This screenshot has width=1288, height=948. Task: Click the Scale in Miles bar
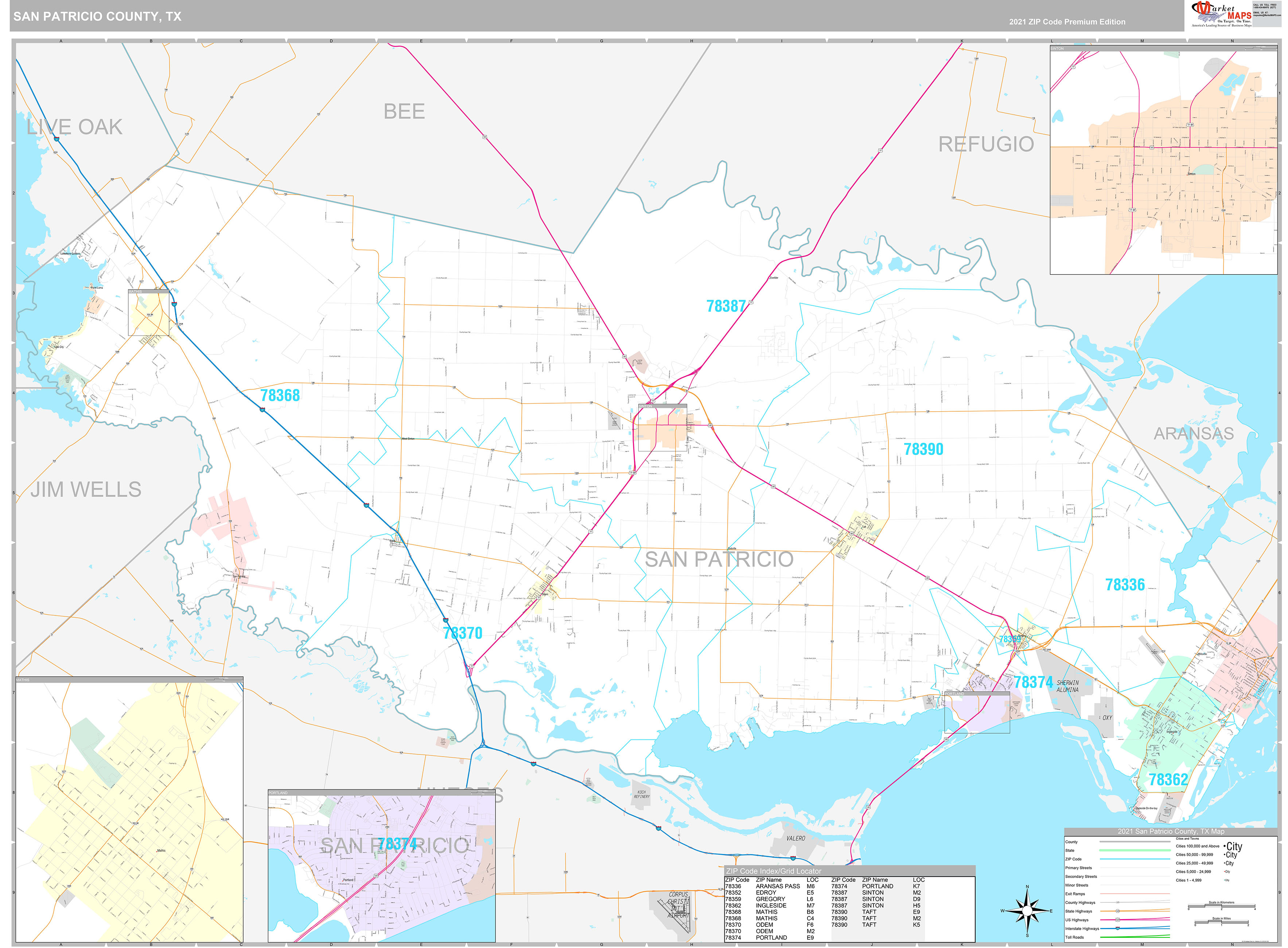click(1221, 922)
